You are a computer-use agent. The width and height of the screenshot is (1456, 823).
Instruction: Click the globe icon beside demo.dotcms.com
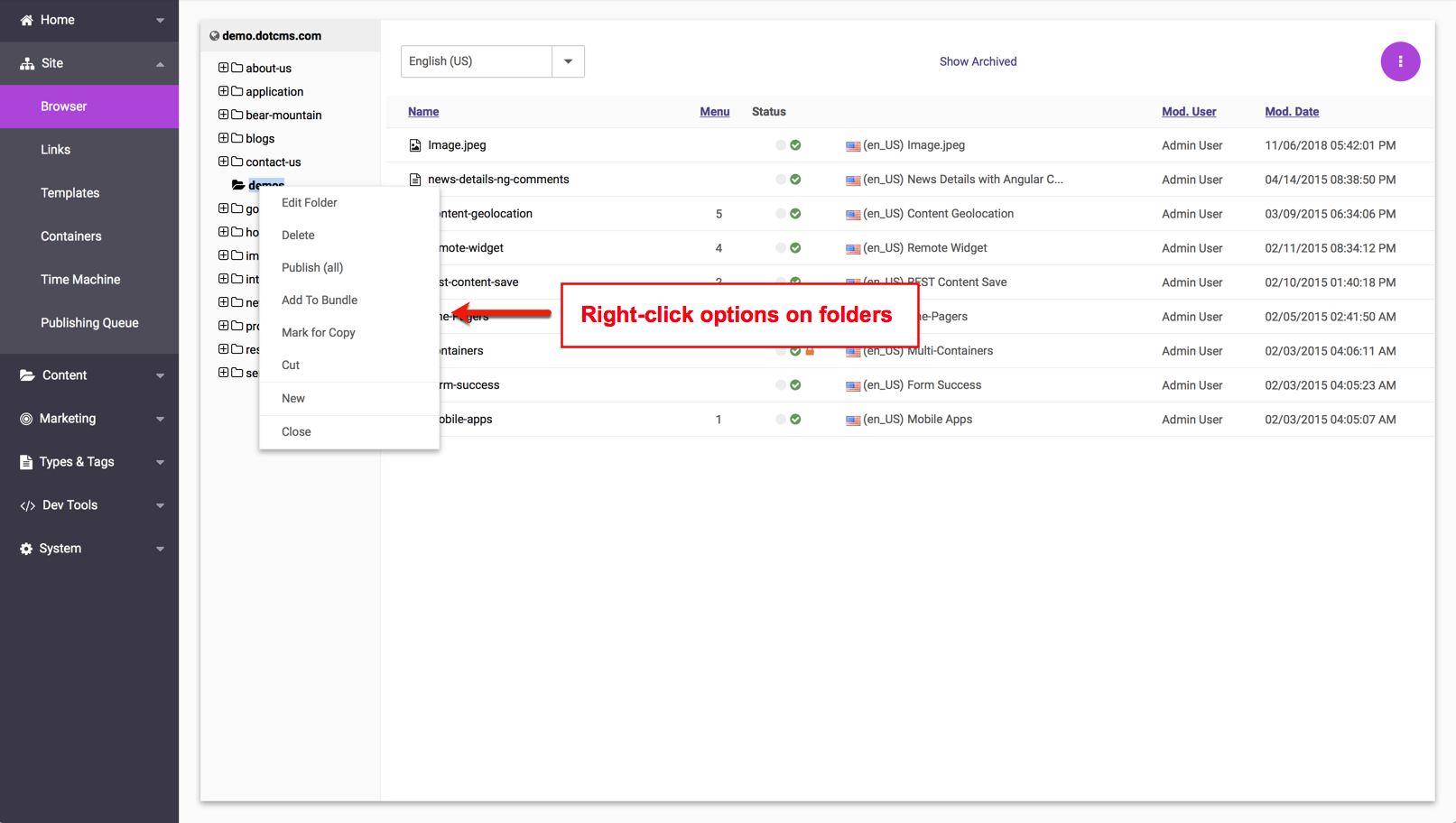(214, 36)
